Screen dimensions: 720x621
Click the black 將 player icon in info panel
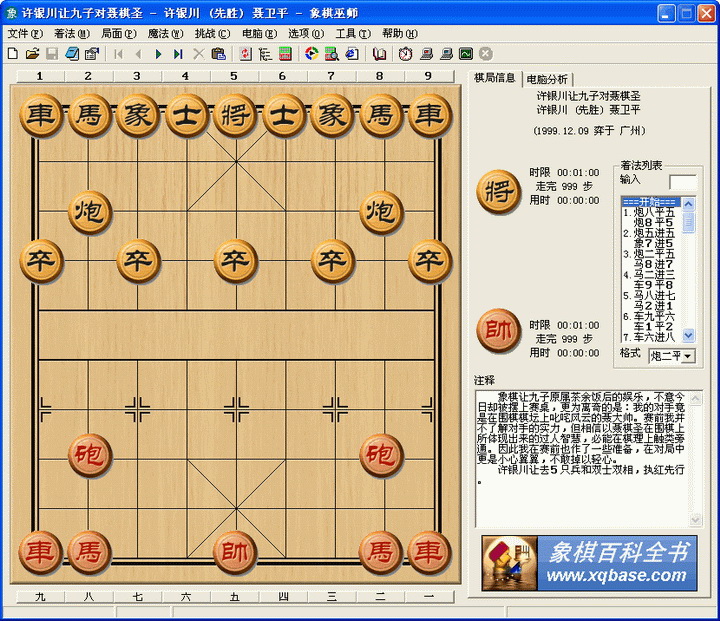pos(498,191)
